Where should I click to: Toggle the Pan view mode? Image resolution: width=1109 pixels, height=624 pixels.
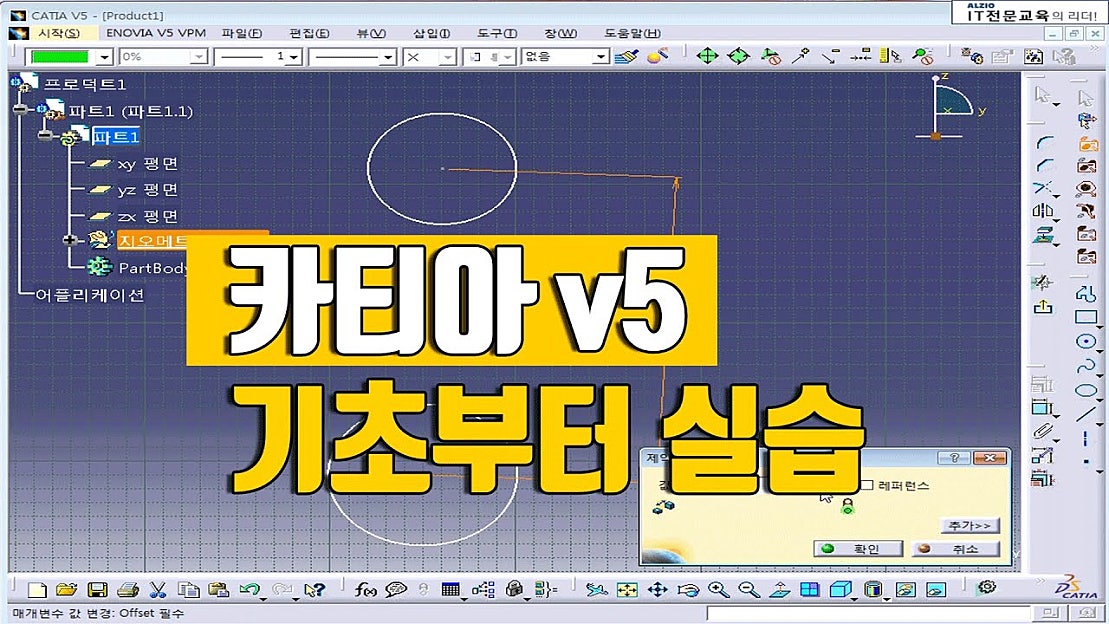point(656,590)
